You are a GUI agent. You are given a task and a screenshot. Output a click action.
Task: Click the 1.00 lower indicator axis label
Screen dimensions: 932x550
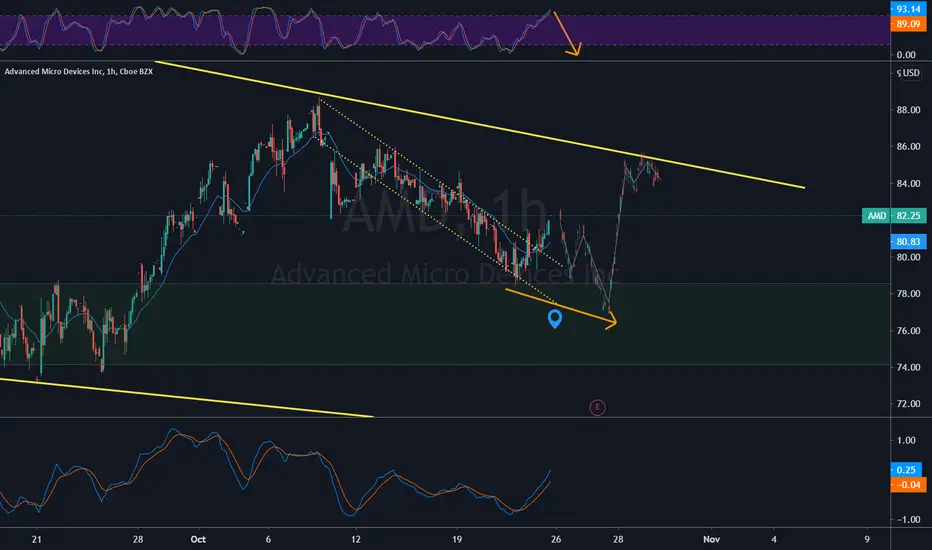click(906, 441)
